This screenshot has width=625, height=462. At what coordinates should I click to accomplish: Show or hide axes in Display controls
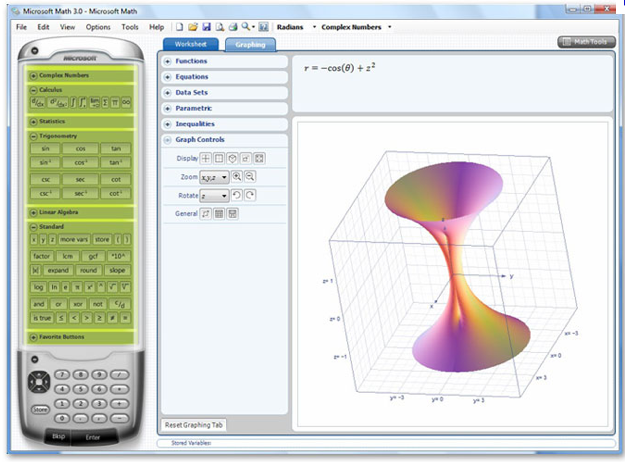coord(206,159)
